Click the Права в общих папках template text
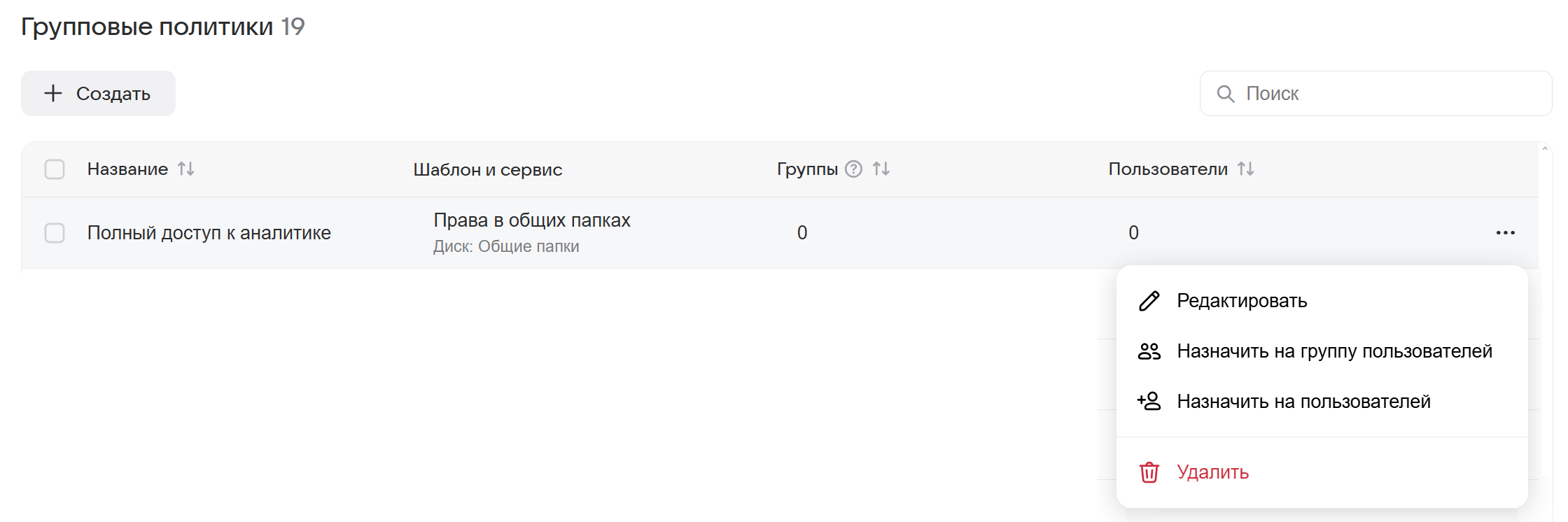This screenshot has width=1568, height=522. click(531, 220)
